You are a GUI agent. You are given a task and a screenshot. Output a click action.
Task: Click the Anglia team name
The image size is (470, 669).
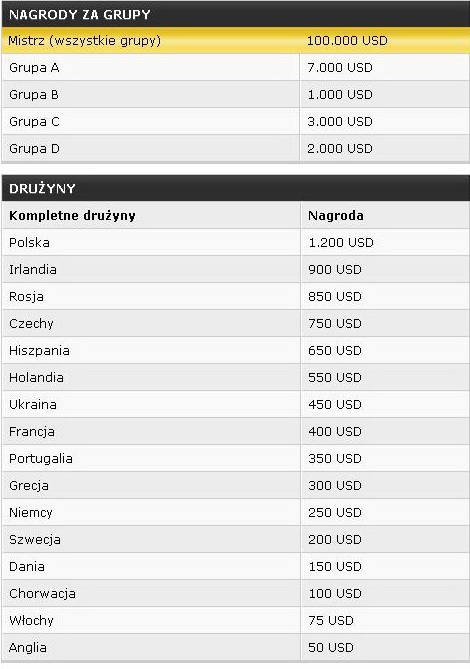pos(28,648)
